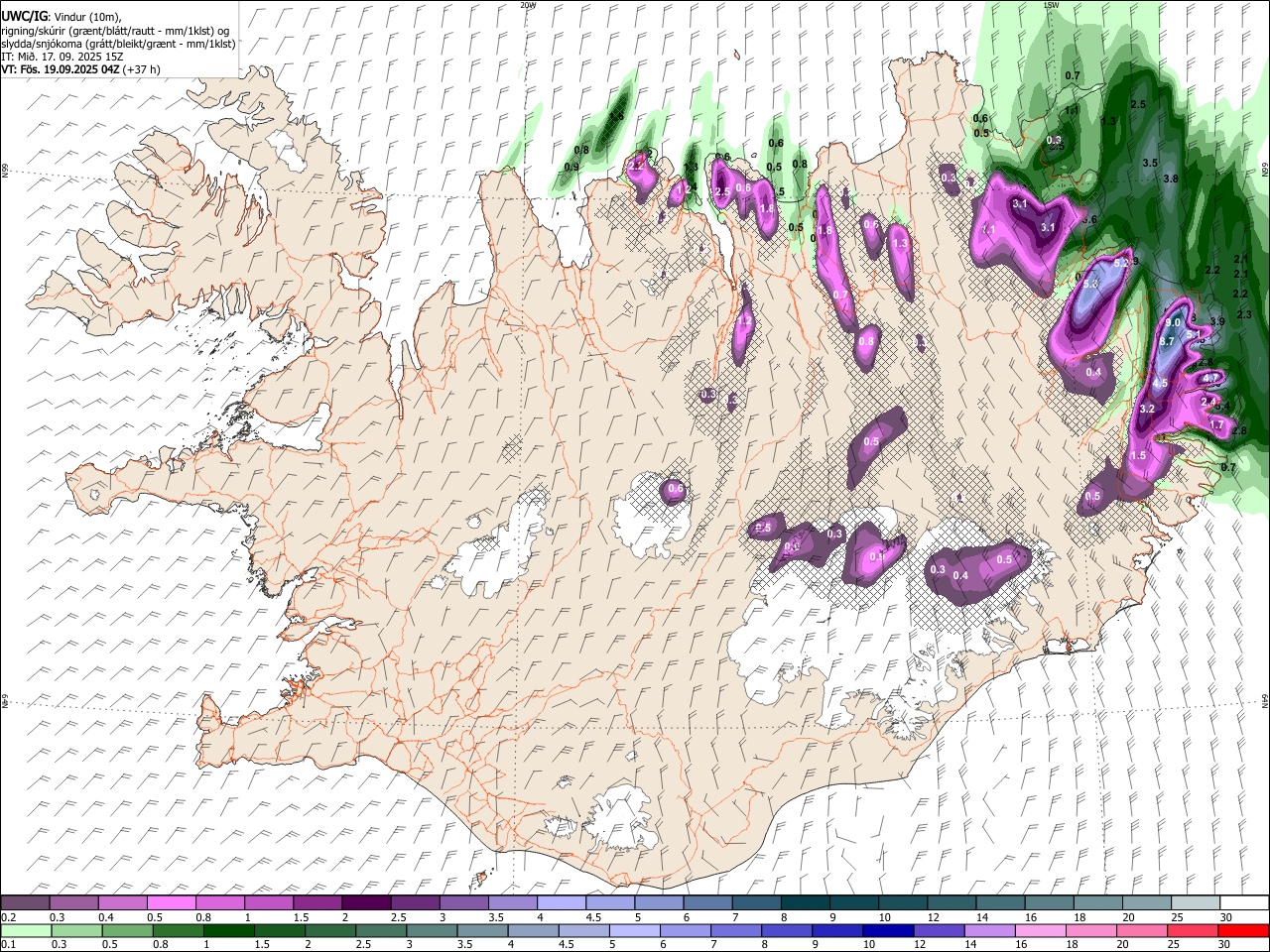Pick the pale green 0.1–0.3 swatch in the rain legend
The width and height of the screenshot is (1270, 952).
tap(25, 930)
